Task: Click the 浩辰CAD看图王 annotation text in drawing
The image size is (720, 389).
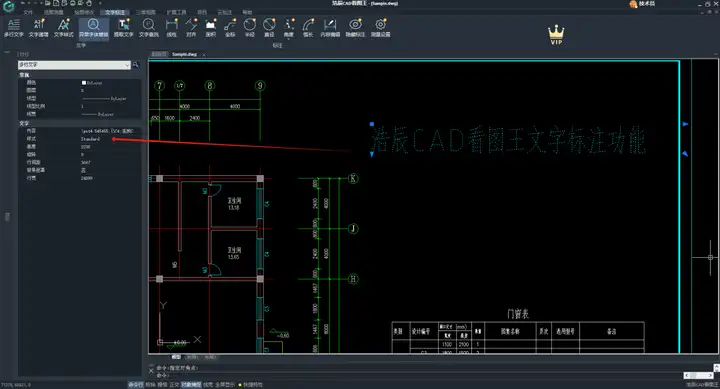Action: 508,140
